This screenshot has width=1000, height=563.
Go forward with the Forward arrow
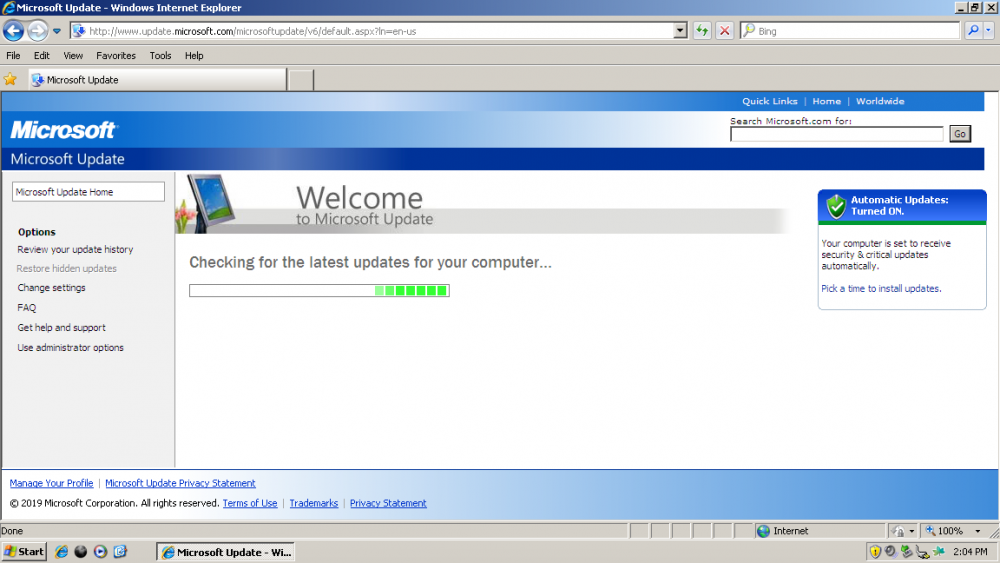pyautogui.click(x=37, y=31)
